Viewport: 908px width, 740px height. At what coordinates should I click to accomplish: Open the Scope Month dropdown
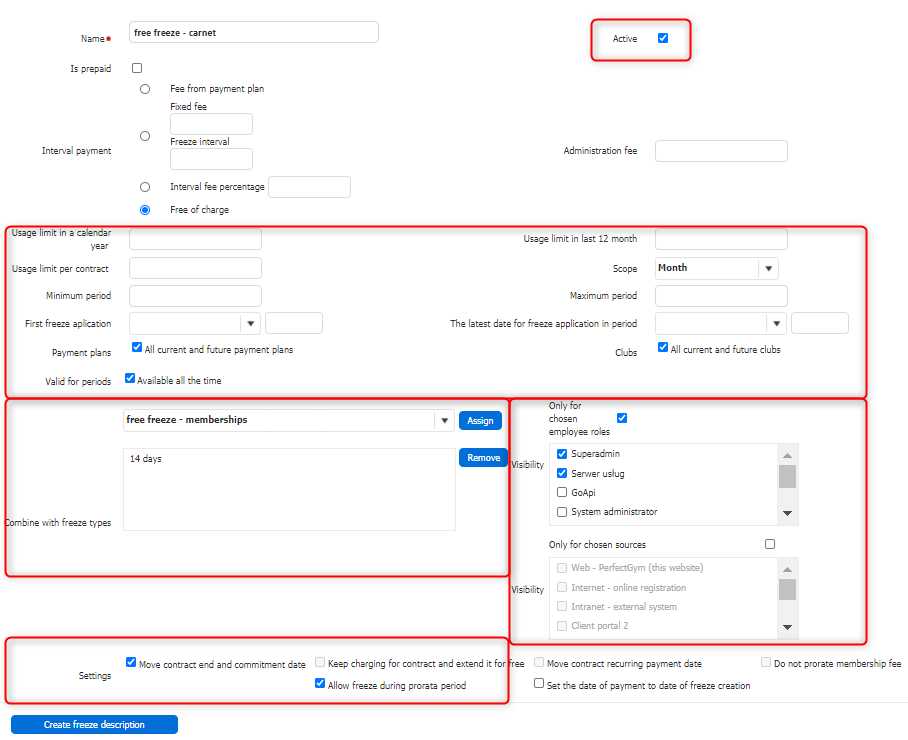coord(767,268)
